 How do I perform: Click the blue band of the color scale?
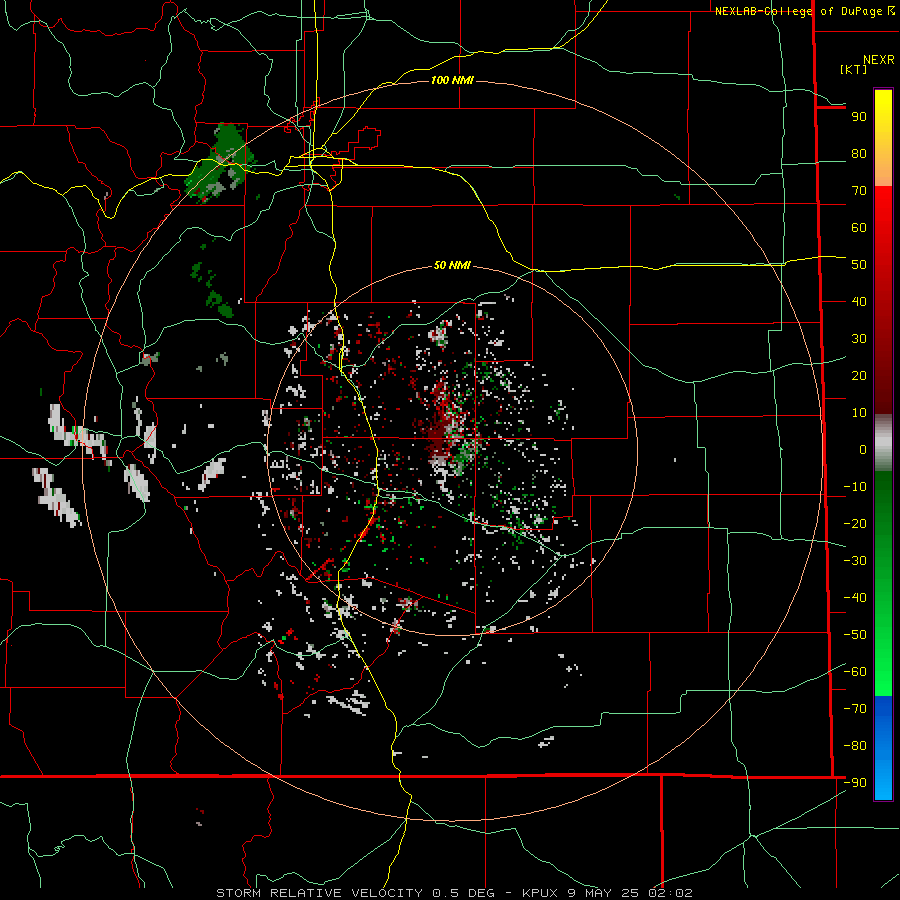(x=883, y=748)
